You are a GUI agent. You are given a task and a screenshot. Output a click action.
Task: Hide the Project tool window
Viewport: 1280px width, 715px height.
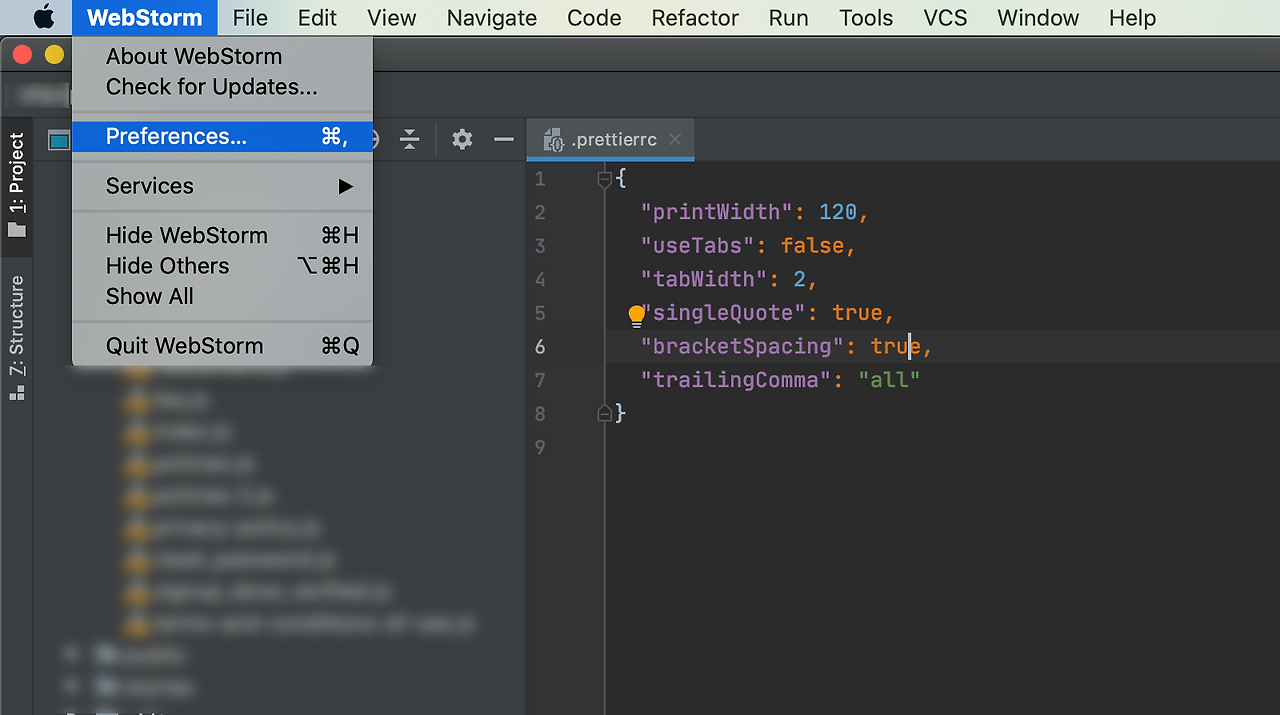point(504,140)
